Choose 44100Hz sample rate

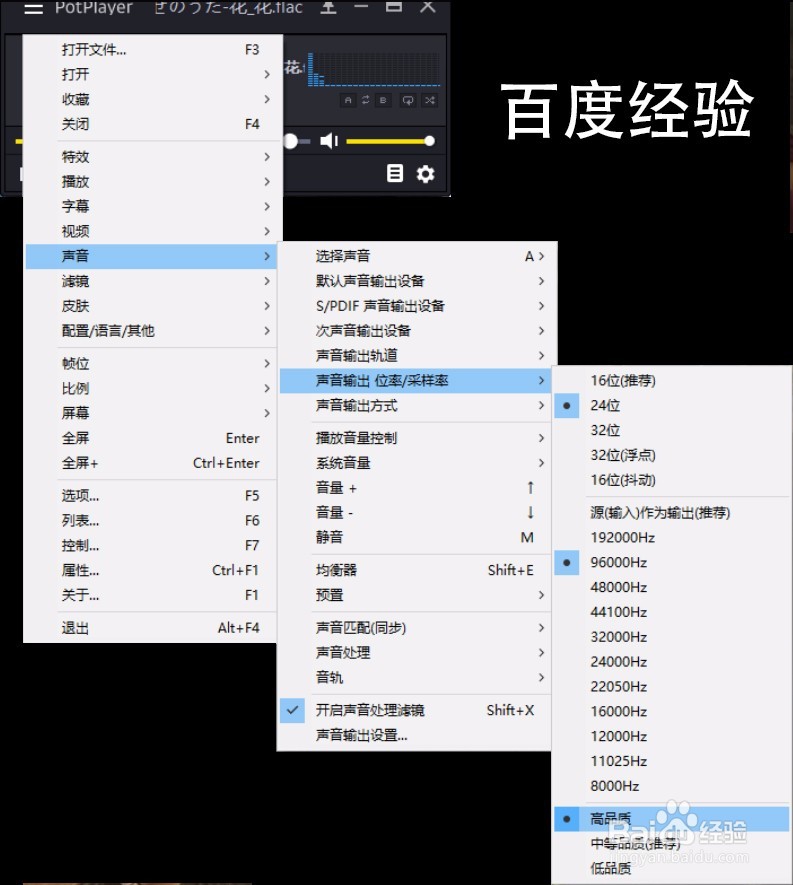[x=672, y=612]
